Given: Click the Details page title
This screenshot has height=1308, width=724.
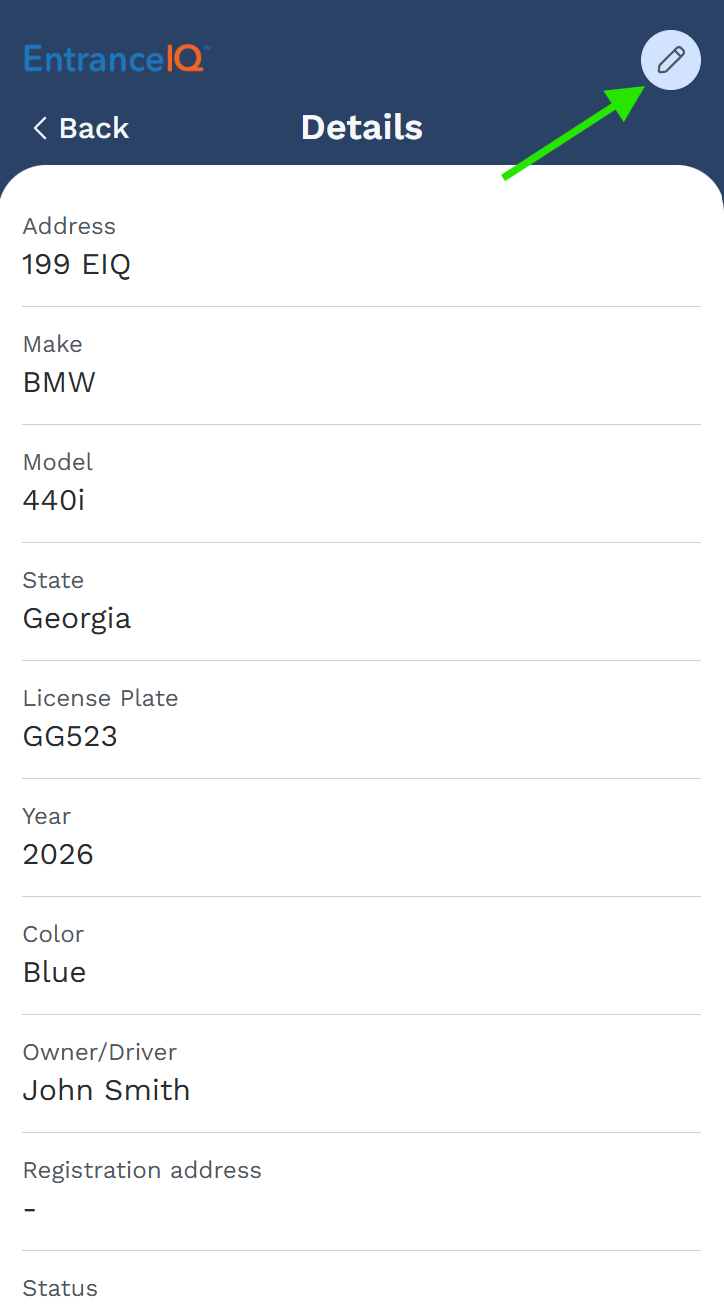Looking at the screenshot, I should coord(361,127).
